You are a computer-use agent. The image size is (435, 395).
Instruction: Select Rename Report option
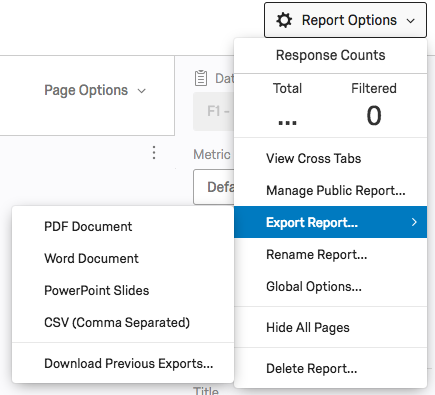click(x=330, y=254)
